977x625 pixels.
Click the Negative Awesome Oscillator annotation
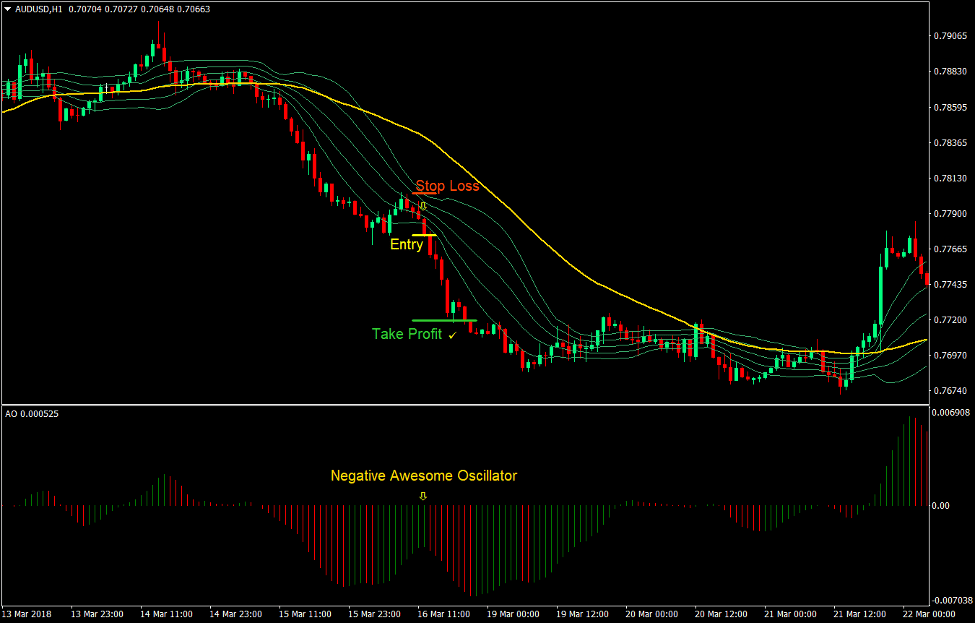[423, 476]
